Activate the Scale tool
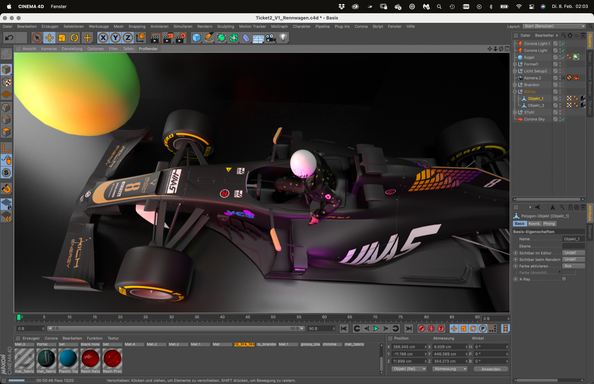The width and height of the screenshot is (594, 384). click(x=62, y=37)
